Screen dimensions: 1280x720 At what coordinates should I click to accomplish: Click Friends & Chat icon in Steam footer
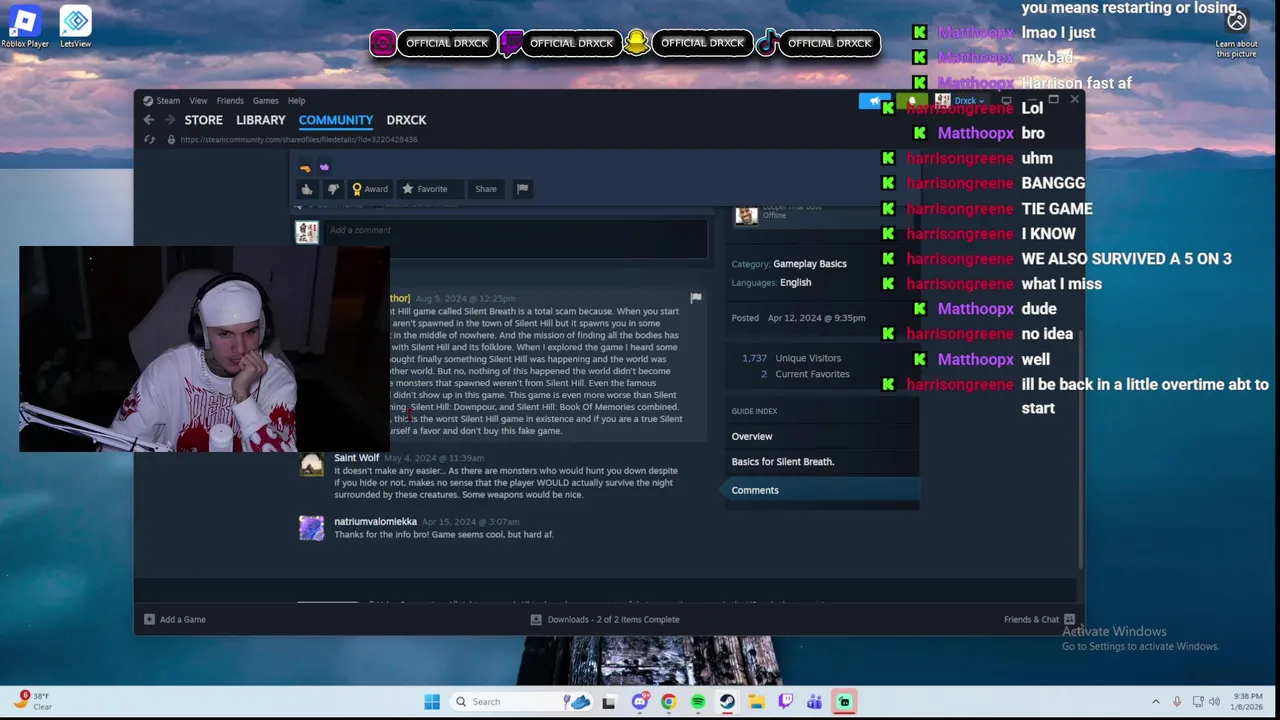click(x=1070, y=620)
